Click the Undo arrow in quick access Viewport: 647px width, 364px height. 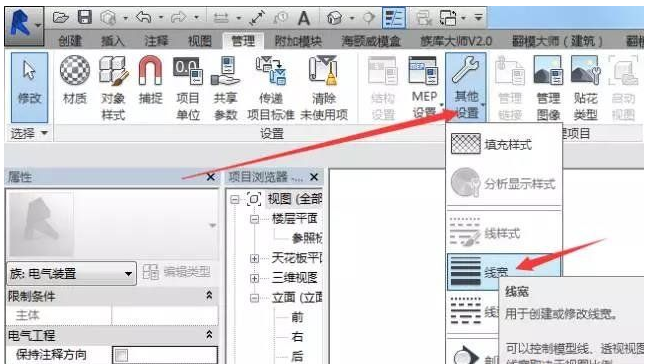pyautogui.click(x=143, y=17)
